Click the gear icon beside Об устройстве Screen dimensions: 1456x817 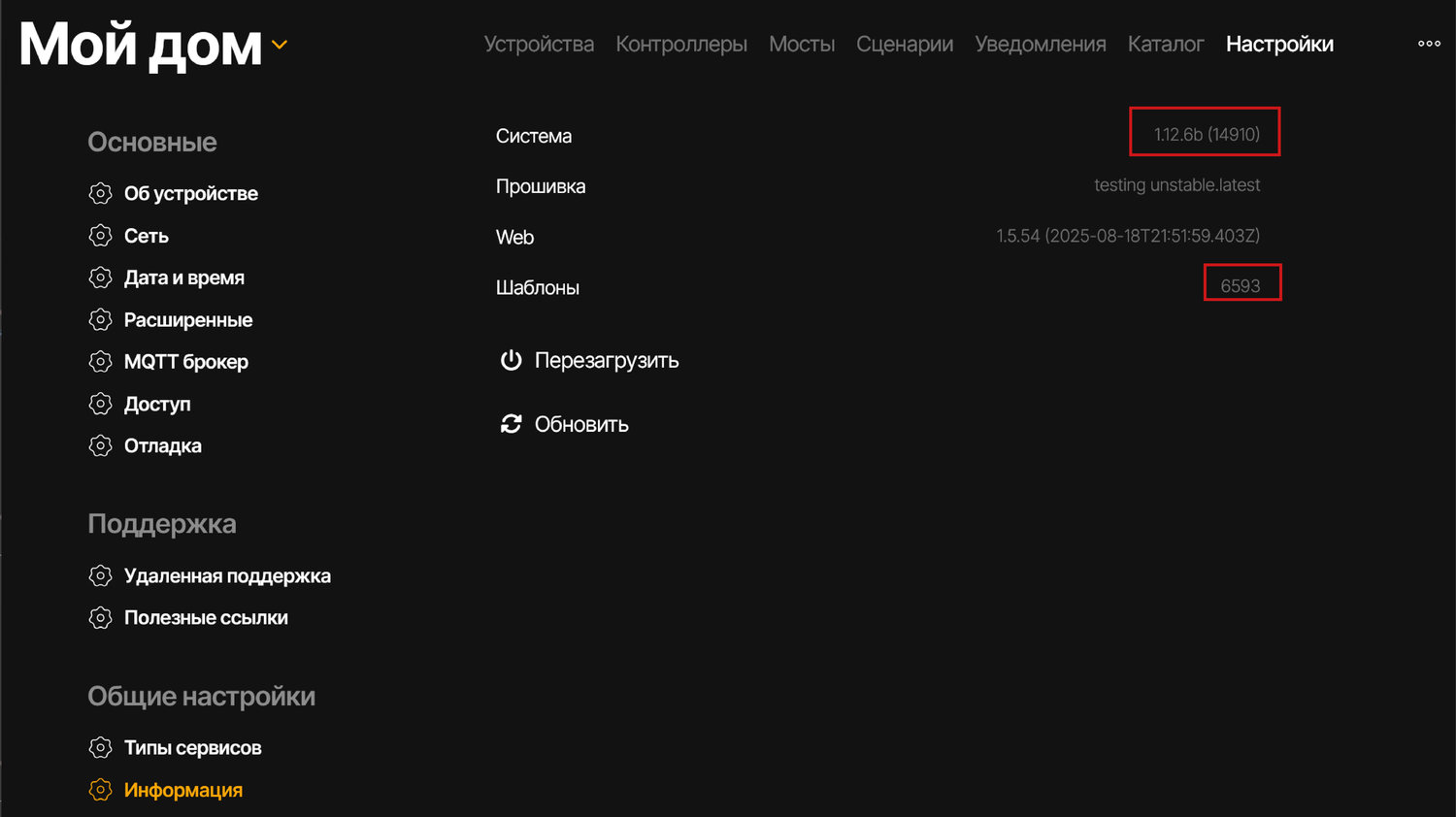100,193
